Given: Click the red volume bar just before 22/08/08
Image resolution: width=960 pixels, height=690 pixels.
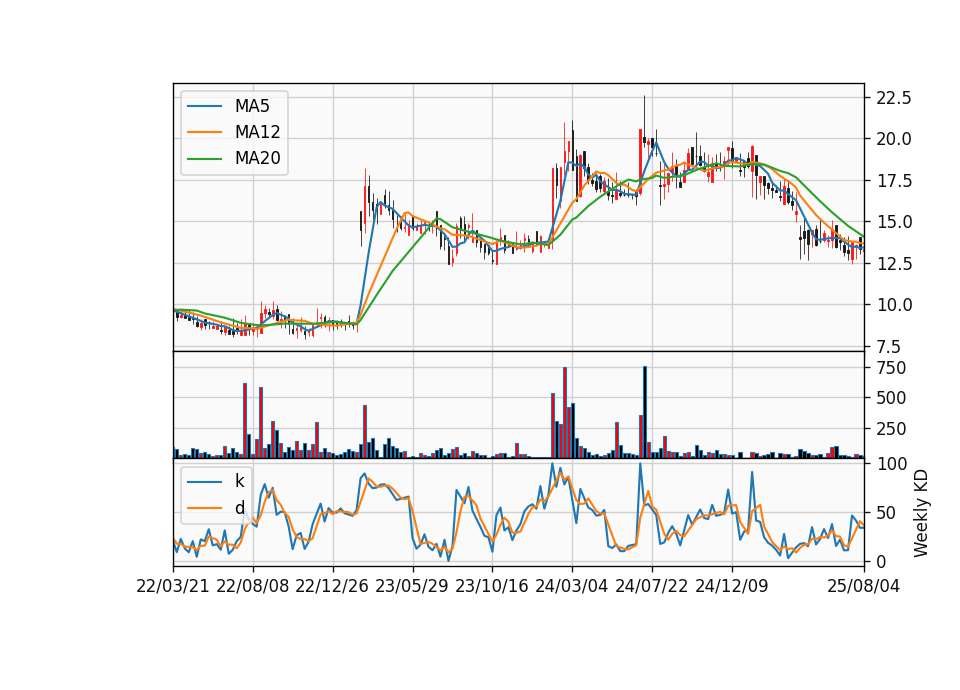Looking at the screenshot, I should [245, 421].
